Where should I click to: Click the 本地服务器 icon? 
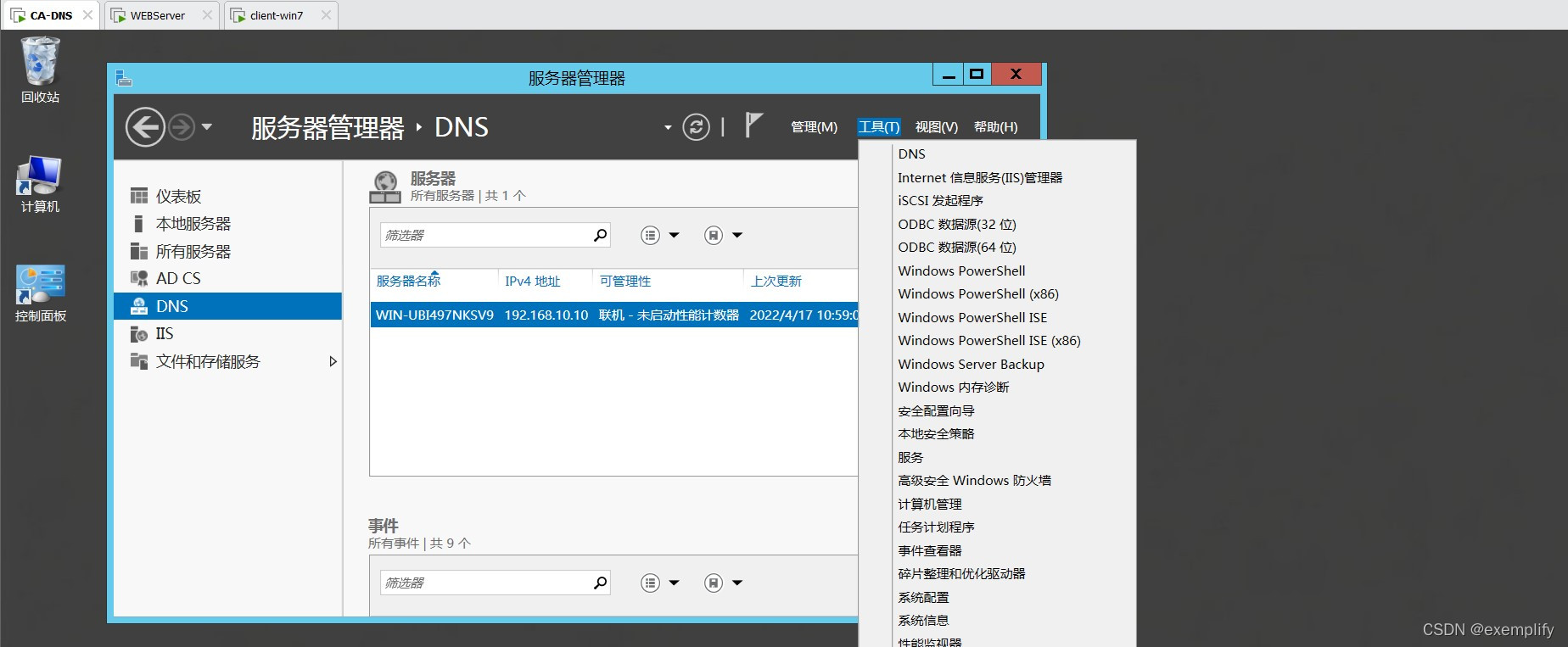click(138, 224)
